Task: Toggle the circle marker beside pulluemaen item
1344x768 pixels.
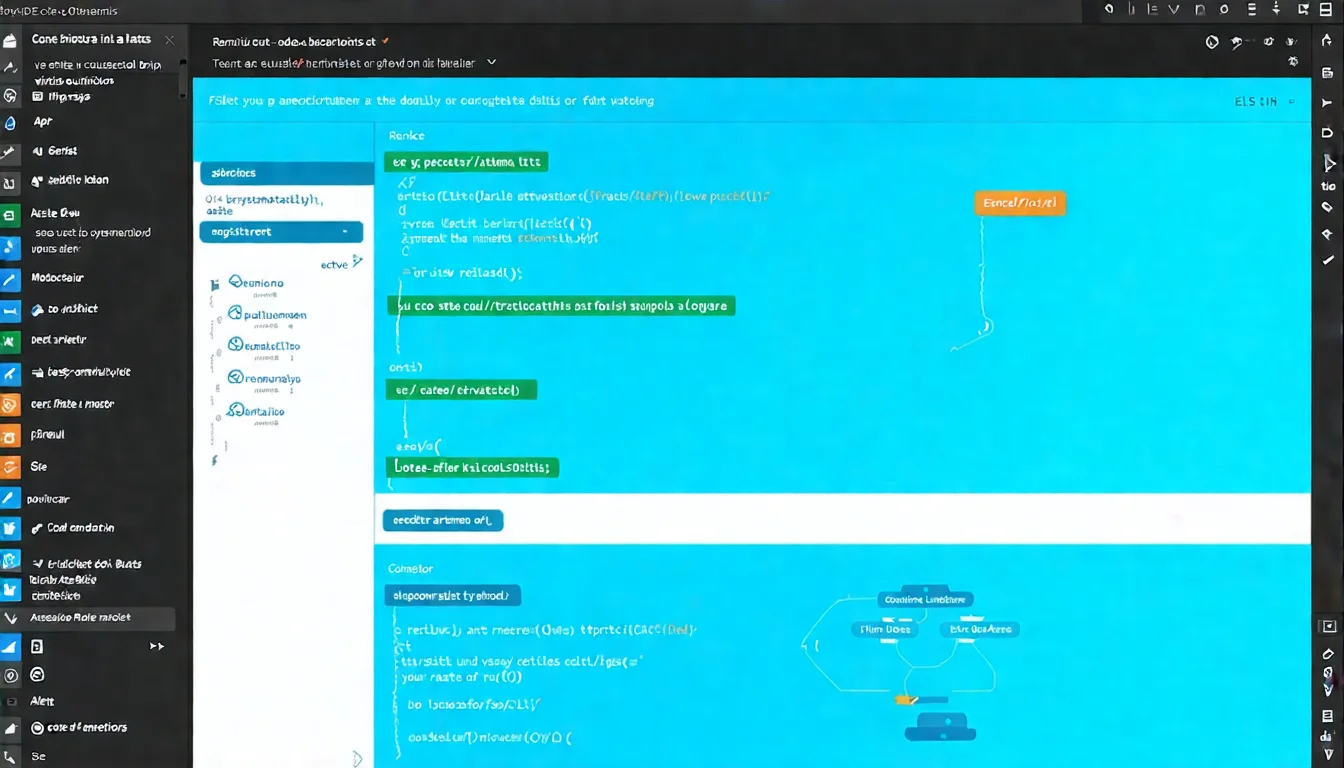Action: point(236,314)
